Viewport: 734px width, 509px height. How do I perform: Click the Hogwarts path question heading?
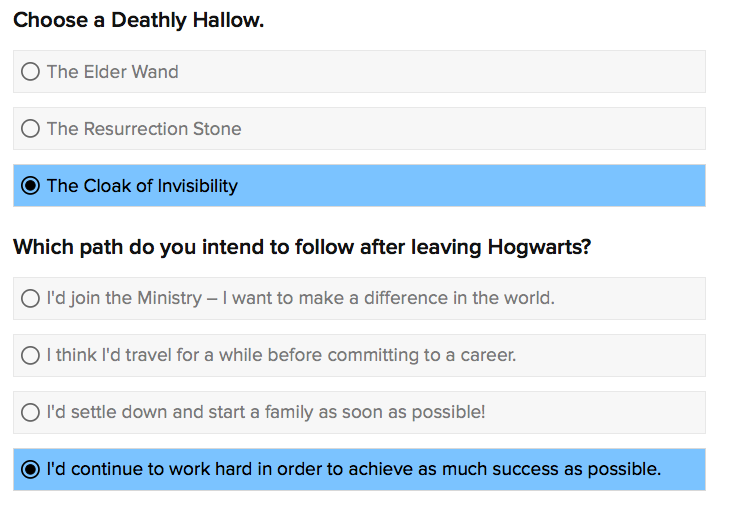click(302, 247)
